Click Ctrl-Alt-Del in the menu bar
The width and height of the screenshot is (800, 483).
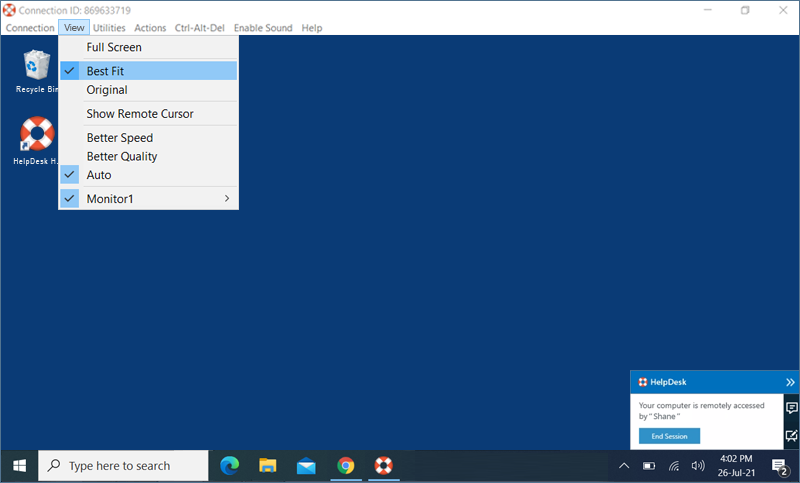(x=199, y=28)
